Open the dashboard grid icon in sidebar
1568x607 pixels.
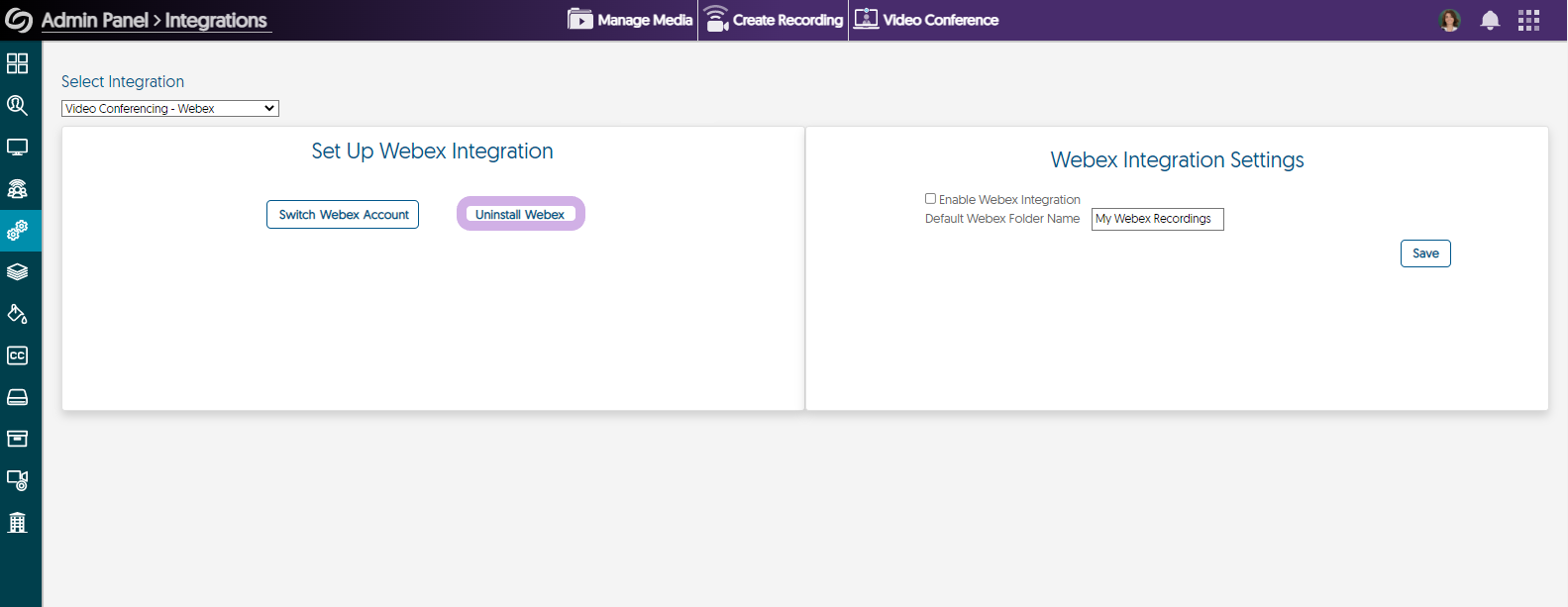(x=18, y=63)
